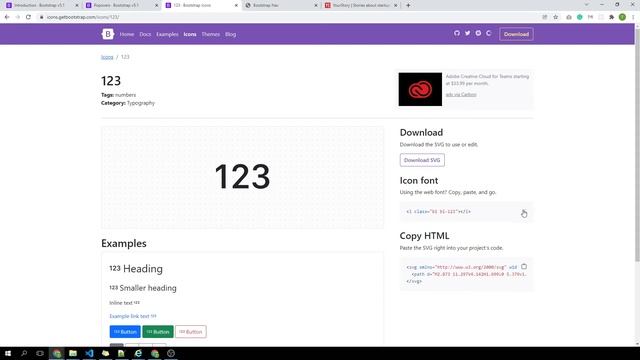This screenshot has height=360, width=640.
Task: Click the blue example Button
Action: pyautogui.click(x=125, y=331)
